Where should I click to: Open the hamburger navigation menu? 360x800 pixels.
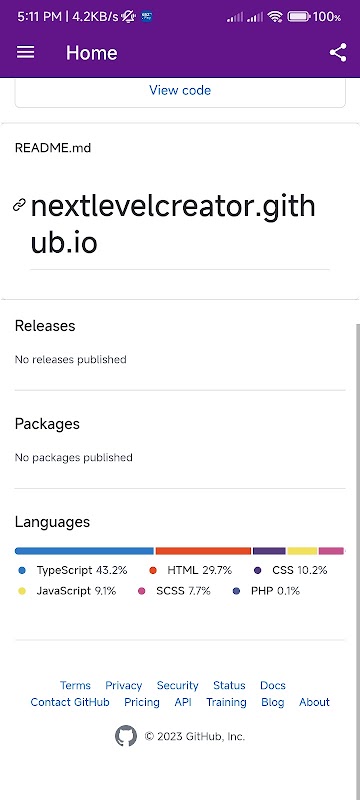point(25,52)
